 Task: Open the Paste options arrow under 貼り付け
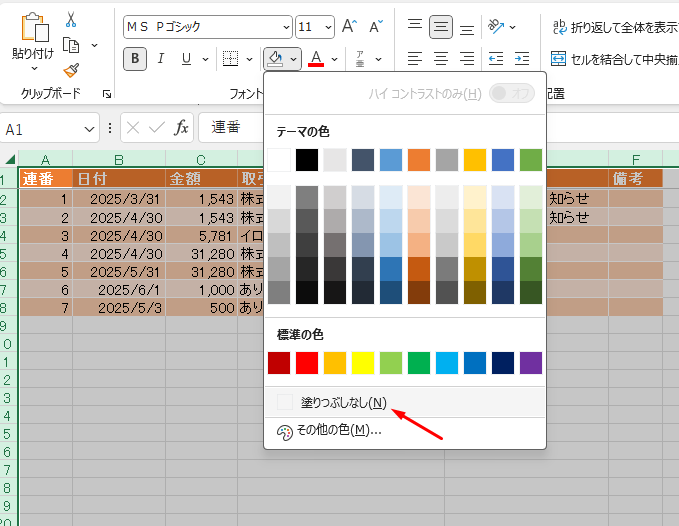34,68
